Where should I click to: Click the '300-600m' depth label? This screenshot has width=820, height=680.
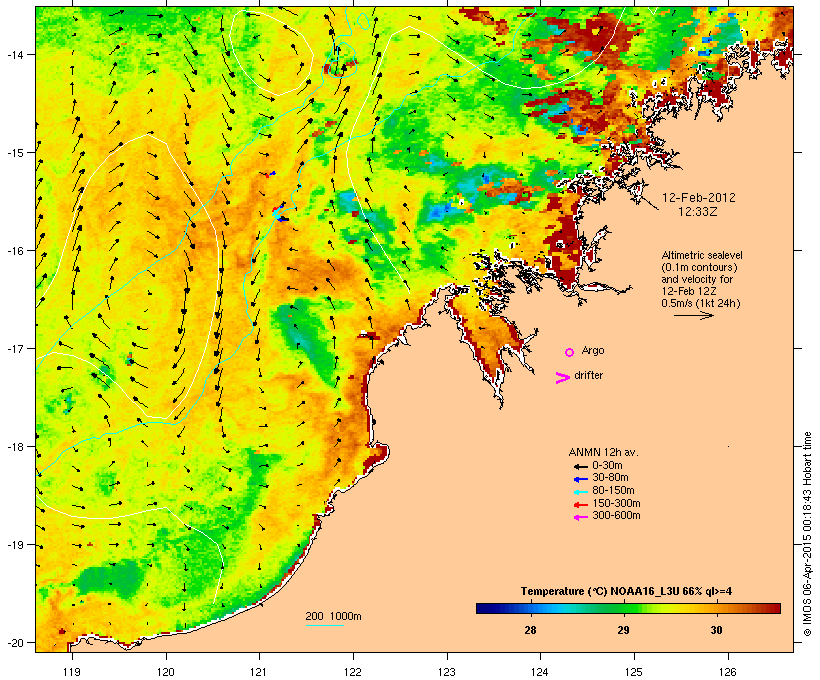[x=616, y=516]
